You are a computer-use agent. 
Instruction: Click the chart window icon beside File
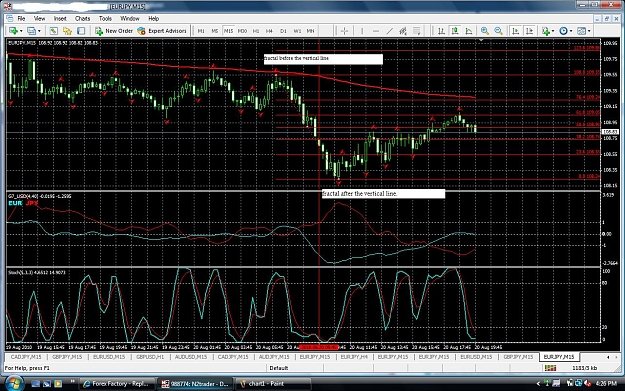(x=10, y=18)
